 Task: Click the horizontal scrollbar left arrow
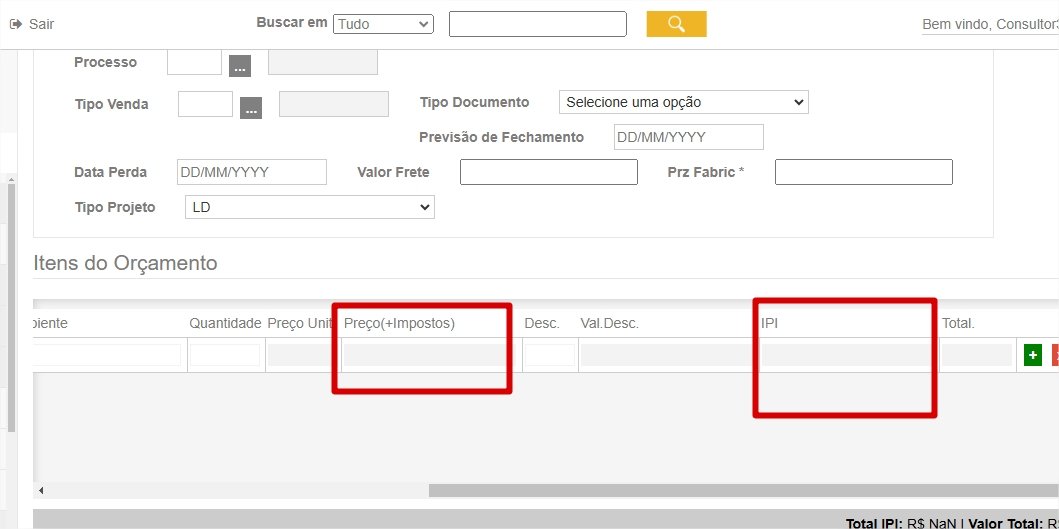pos(41,490)
